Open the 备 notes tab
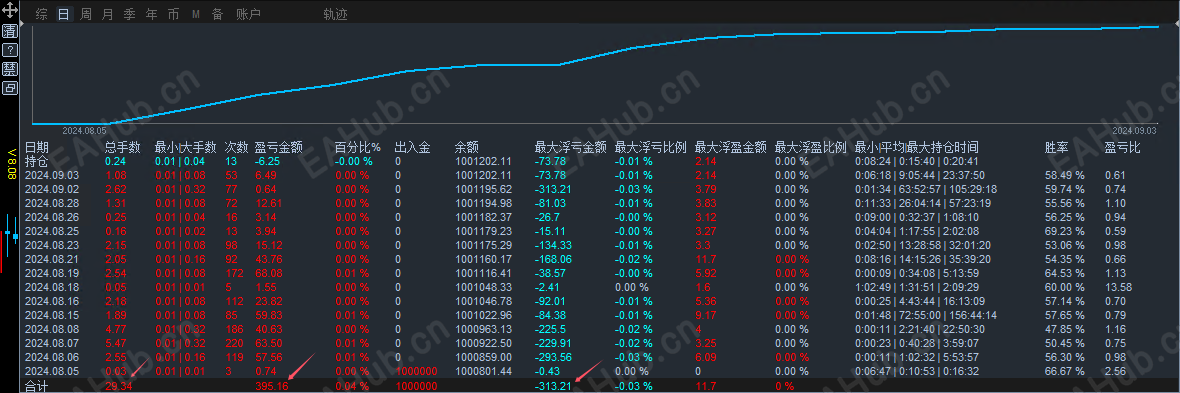The width and height of the screenshot is (1180, 393). coord(217,14)
